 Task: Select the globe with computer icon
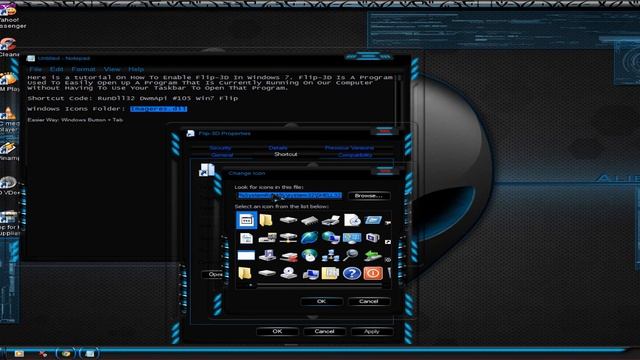point(331,238)
